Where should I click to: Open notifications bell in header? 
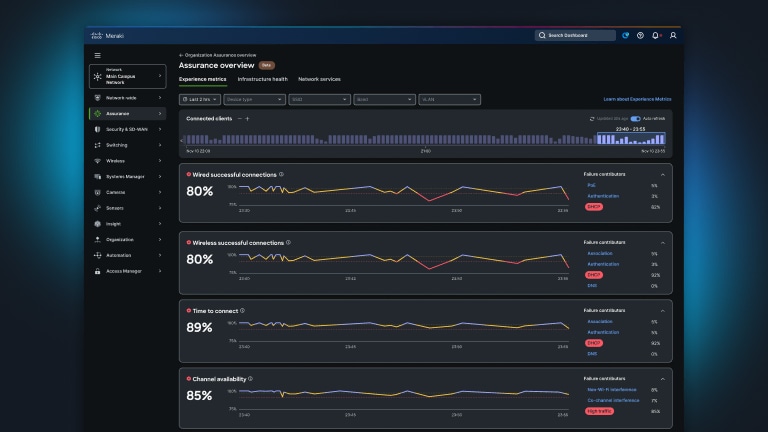[x=655, y=35]
